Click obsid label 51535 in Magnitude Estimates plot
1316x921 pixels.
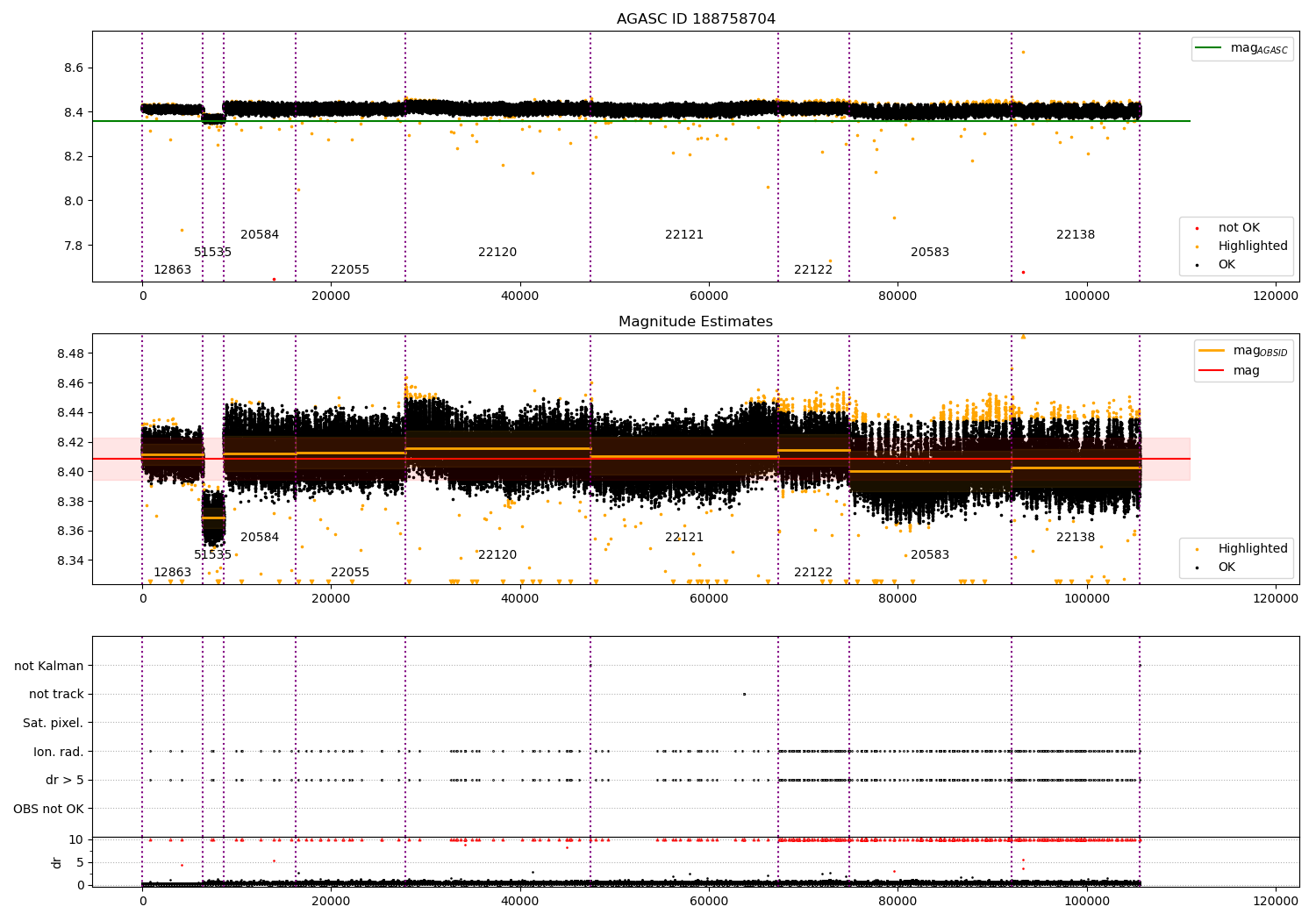(213, 555)
